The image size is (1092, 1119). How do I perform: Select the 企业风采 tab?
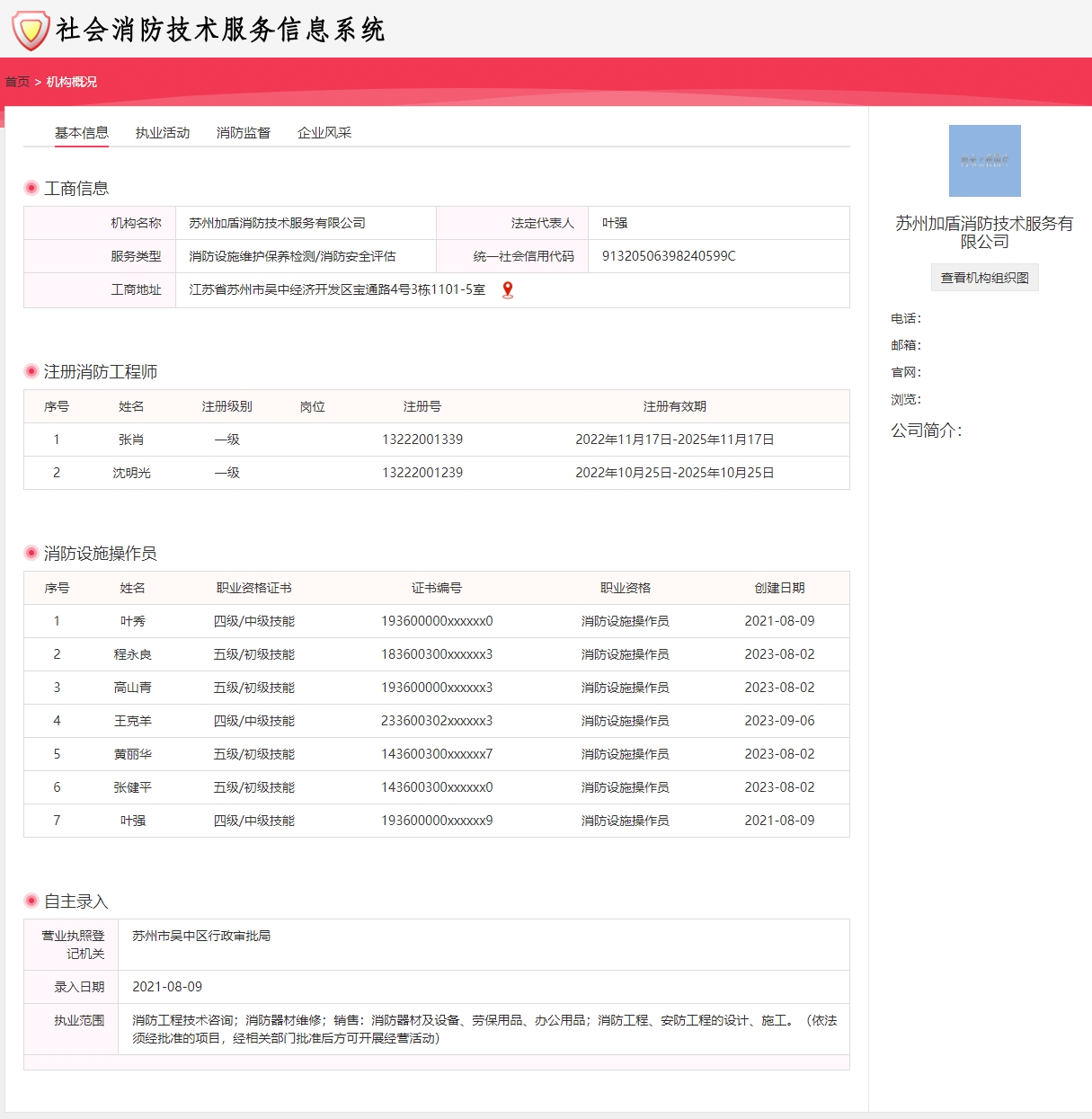click(x=324, y=133)
